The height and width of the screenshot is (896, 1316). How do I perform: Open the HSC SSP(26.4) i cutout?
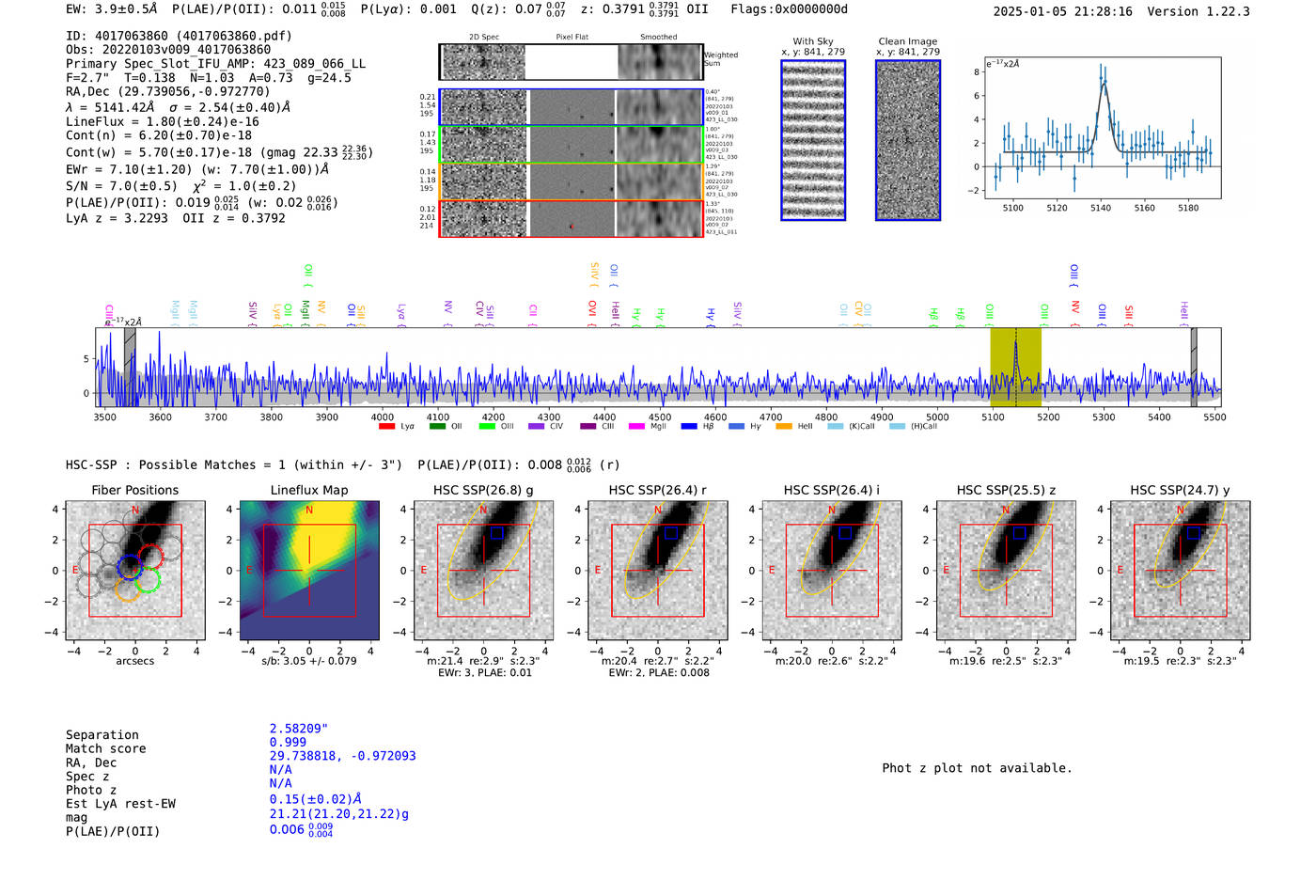pyautogui.click(x=832, y=570)
